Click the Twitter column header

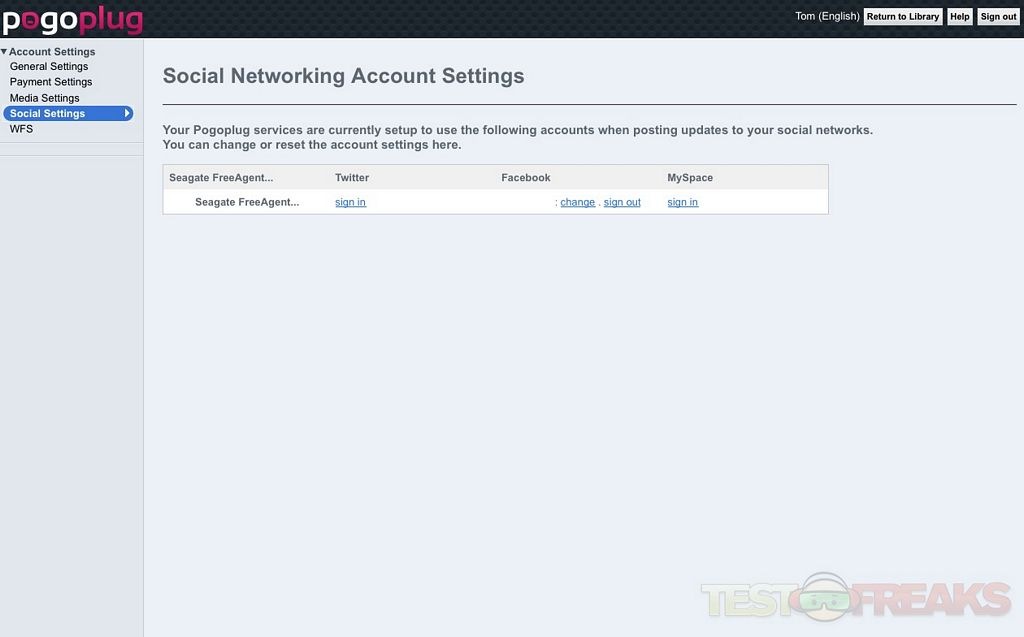352,178
